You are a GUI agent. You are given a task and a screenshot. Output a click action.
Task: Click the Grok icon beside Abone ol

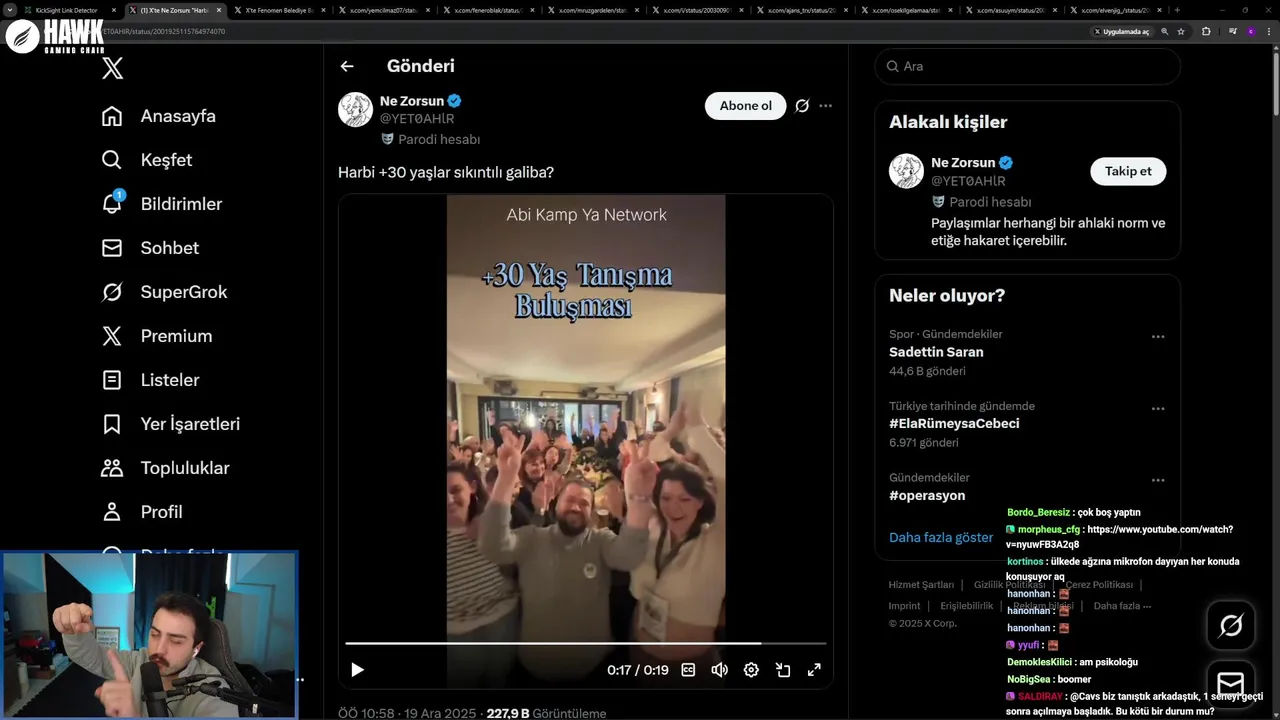click(802, 106)
